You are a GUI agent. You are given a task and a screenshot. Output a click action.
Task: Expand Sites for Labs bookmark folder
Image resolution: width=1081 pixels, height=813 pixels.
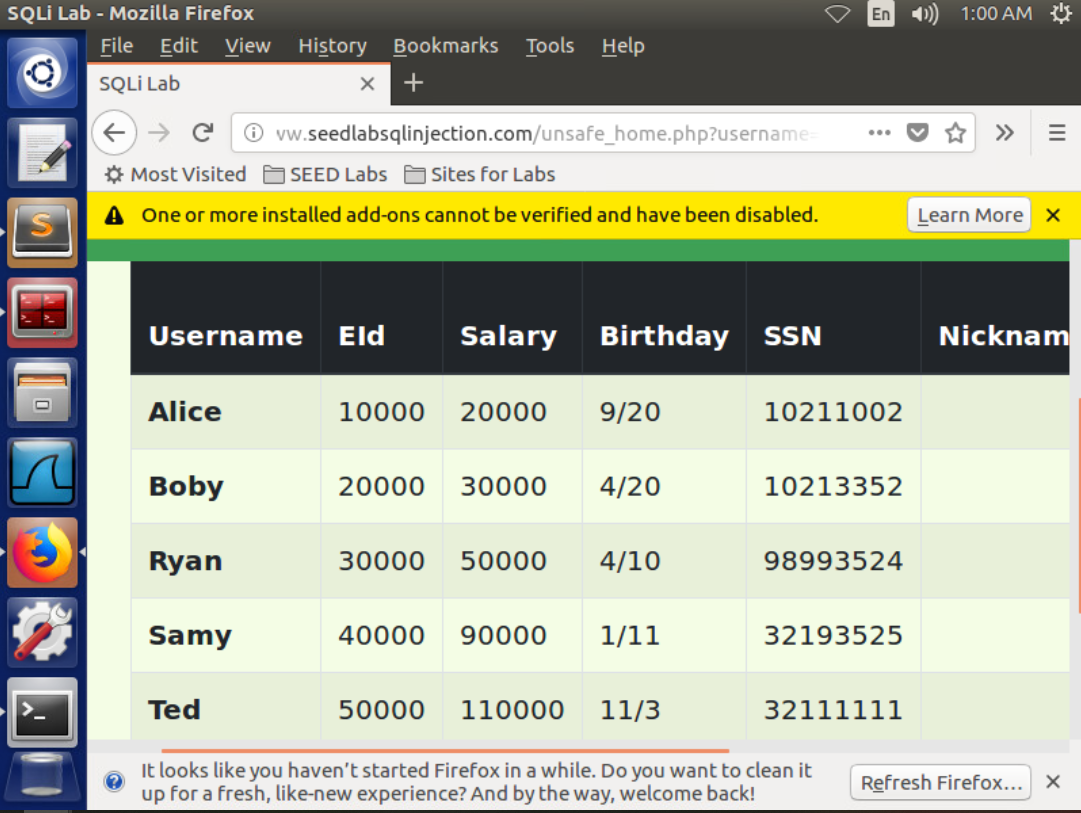click(x=480, y=174)
